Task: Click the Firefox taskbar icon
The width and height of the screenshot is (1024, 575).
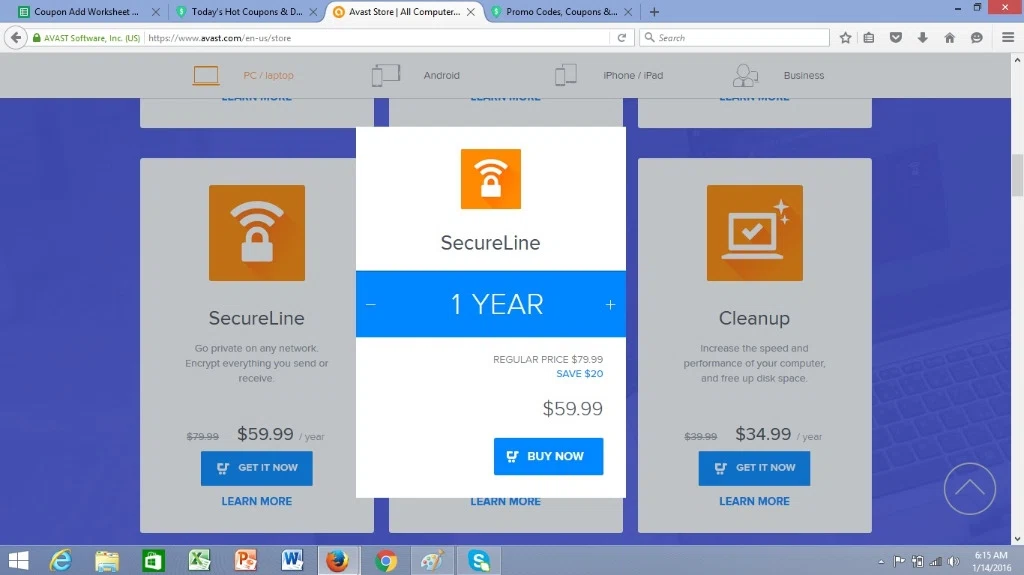Action: [x=338, y=561]
